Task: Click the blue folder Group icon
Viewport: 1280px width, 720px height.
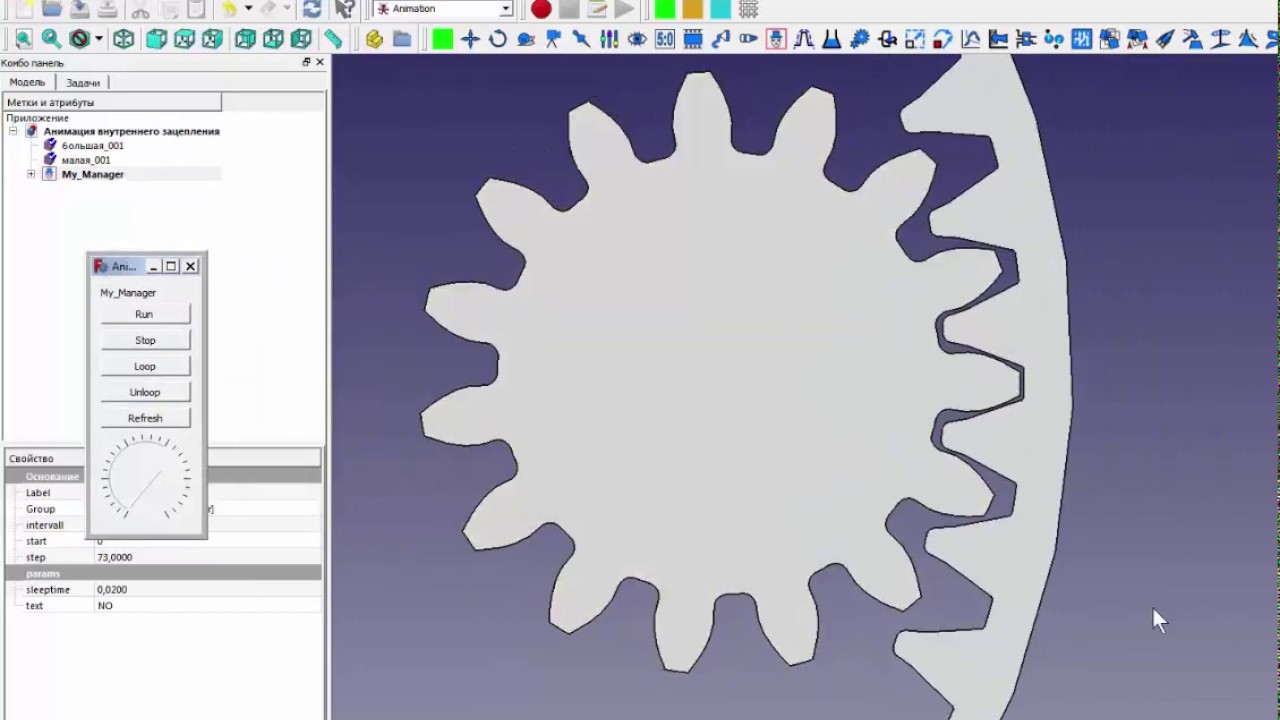Action: click(402, 39)
